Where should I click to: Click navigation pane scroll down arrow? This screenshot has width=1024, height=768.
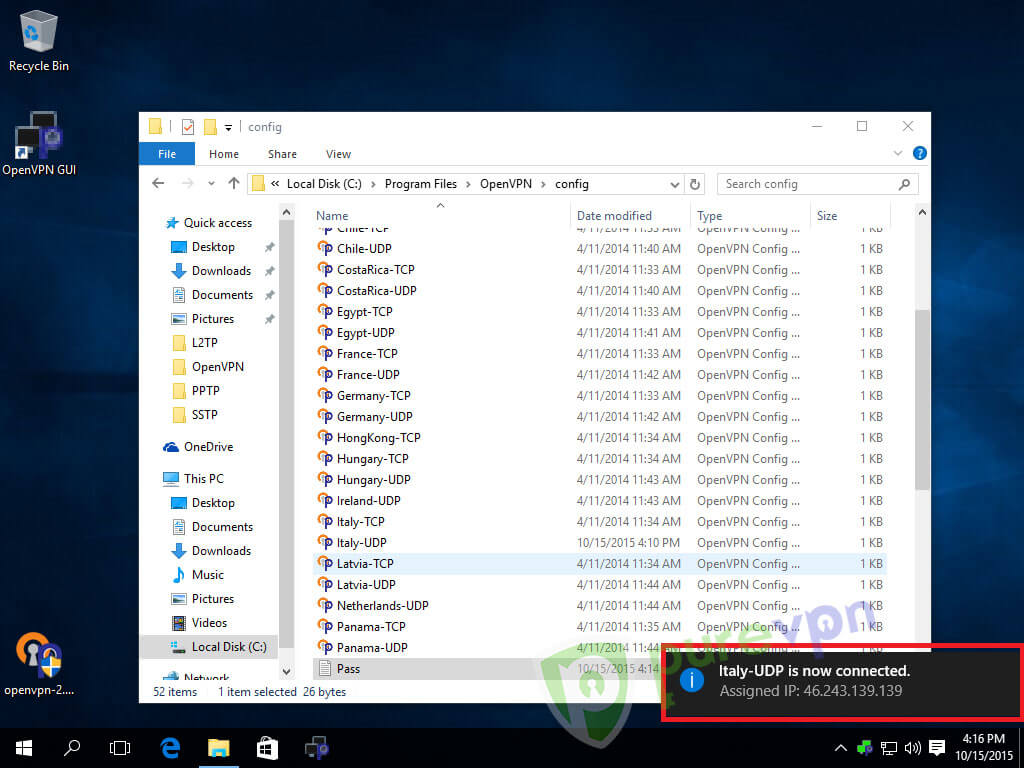(286, 671)
